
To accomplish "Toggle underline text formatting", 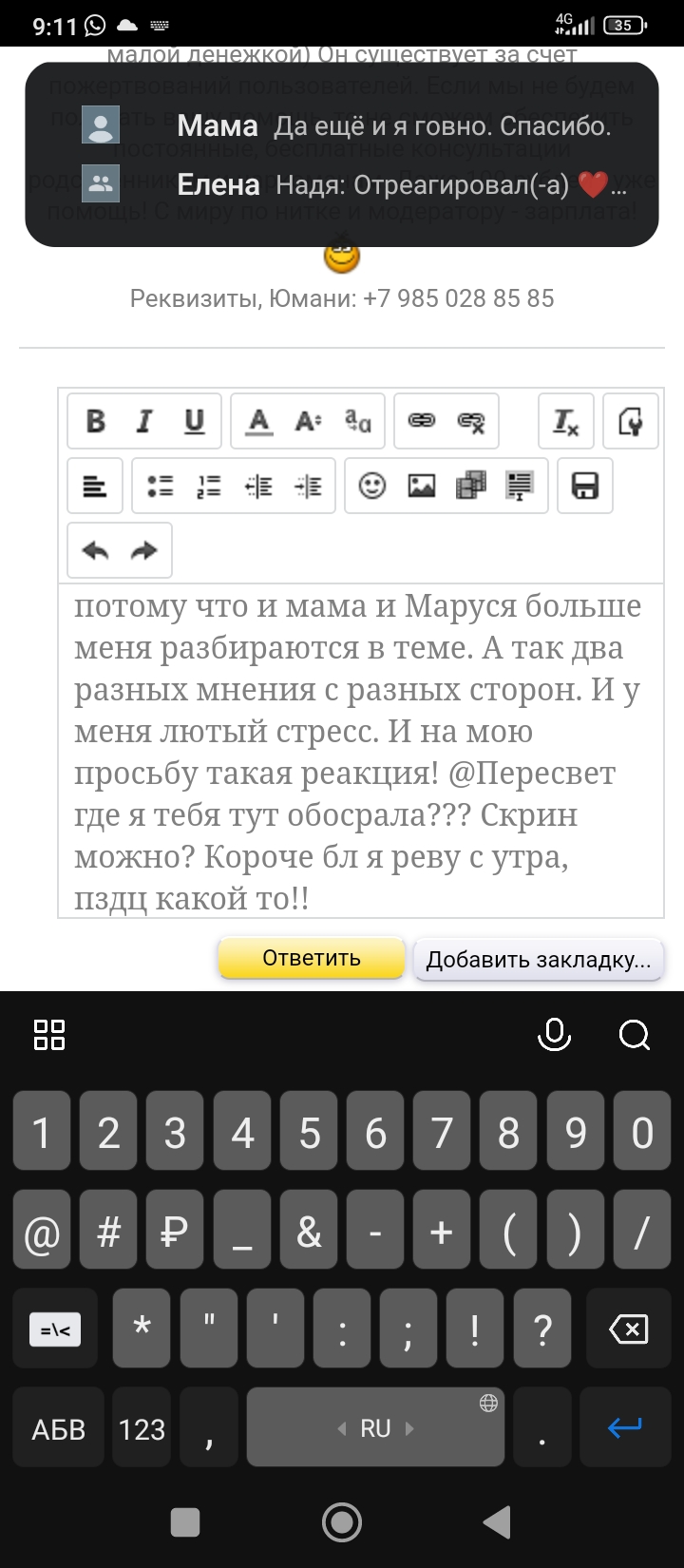I will tap(195, 421).
